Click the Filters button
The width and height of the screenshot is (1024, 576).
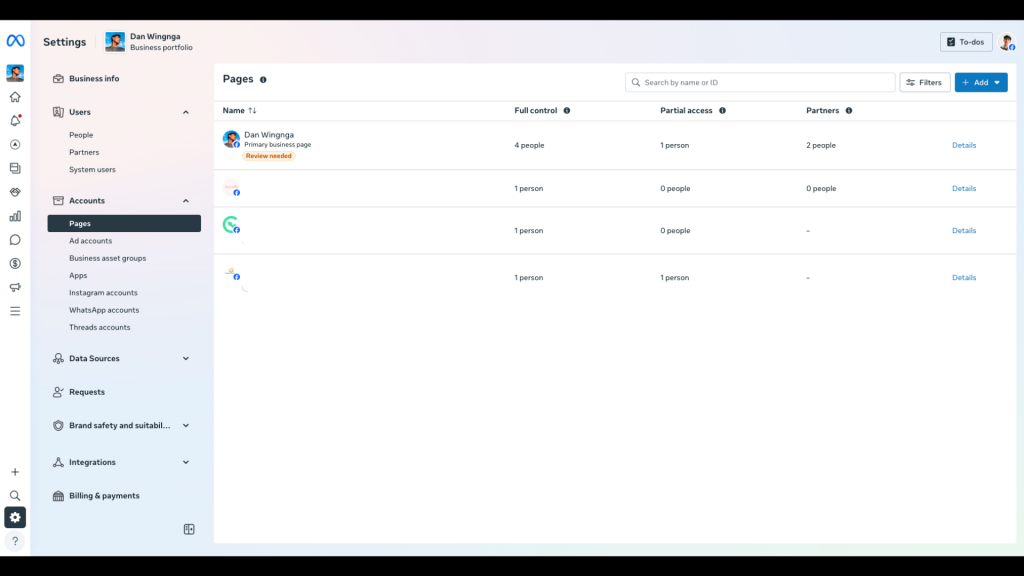[x=924, y=82]
